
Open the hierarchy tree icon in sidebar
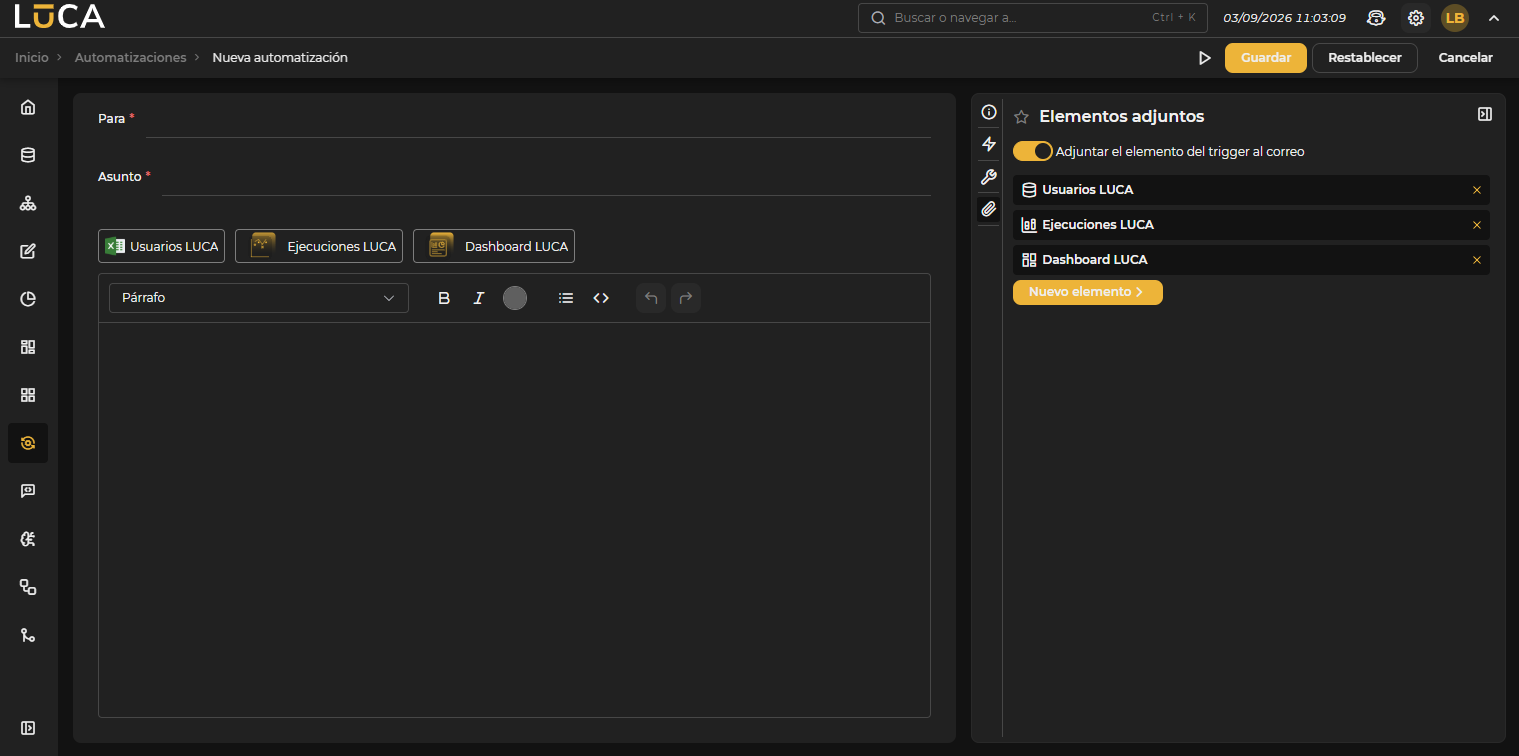[x=28, y=203]
